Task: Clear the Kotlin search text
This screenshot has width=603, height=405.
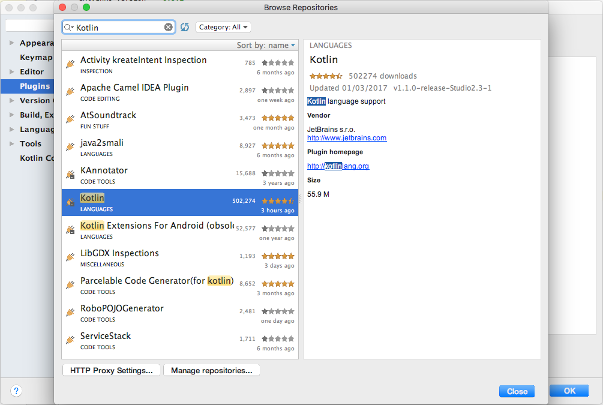Action: click(x=168, y=27)
